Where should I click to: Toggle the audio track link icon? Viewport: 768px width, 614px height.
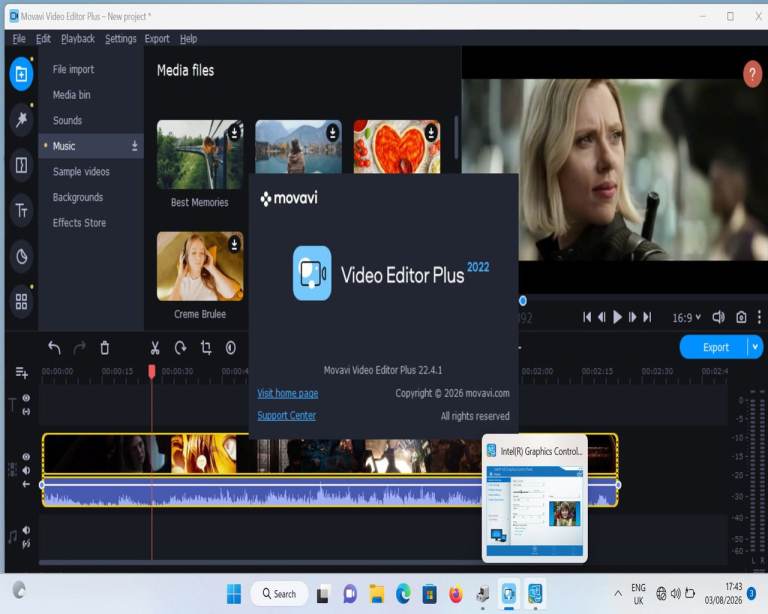[x=26, y=543]
